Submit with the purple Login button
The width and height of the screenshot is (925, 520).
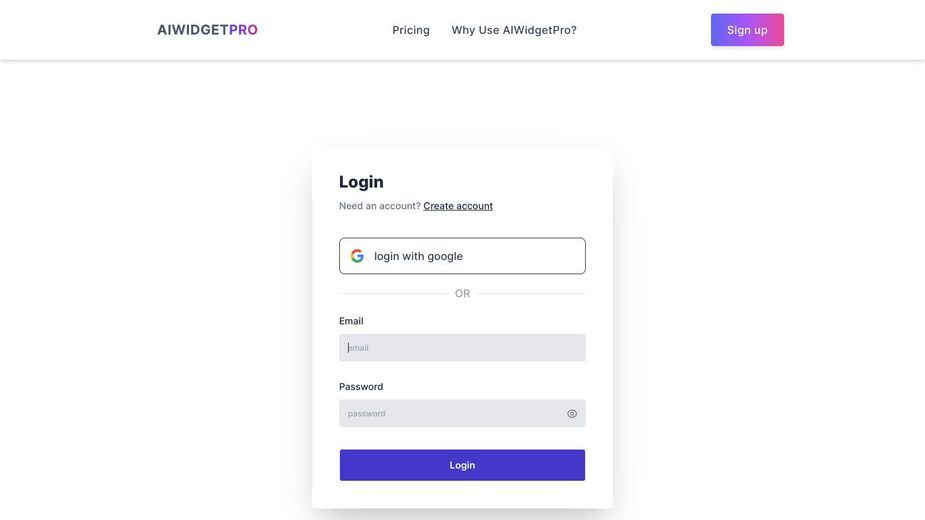pyautogui.click(x=462, y=465)
